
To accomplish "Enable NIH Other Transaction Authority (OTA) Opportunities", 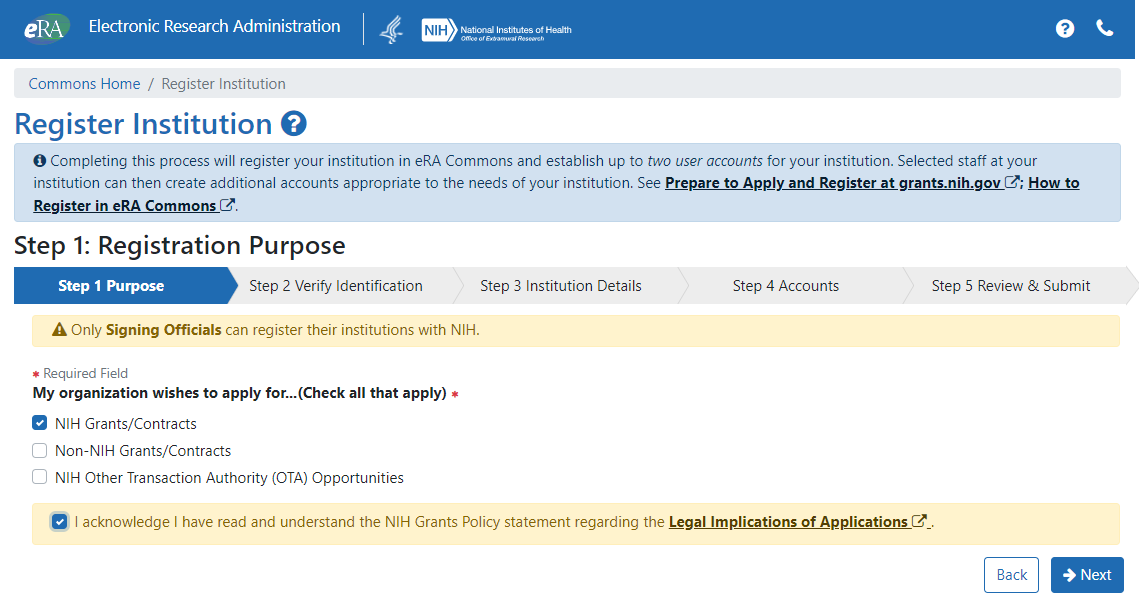I will point(40,477).
